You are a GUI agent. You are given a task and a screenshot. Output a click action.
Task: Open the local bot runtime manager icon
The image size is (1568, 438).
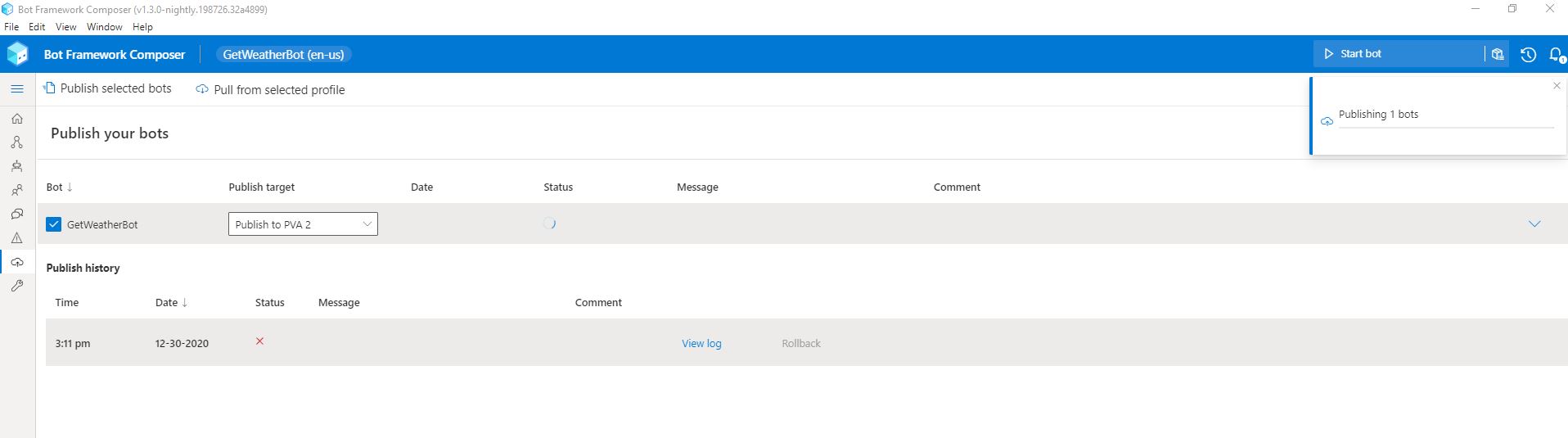(x=1498, y=54)
